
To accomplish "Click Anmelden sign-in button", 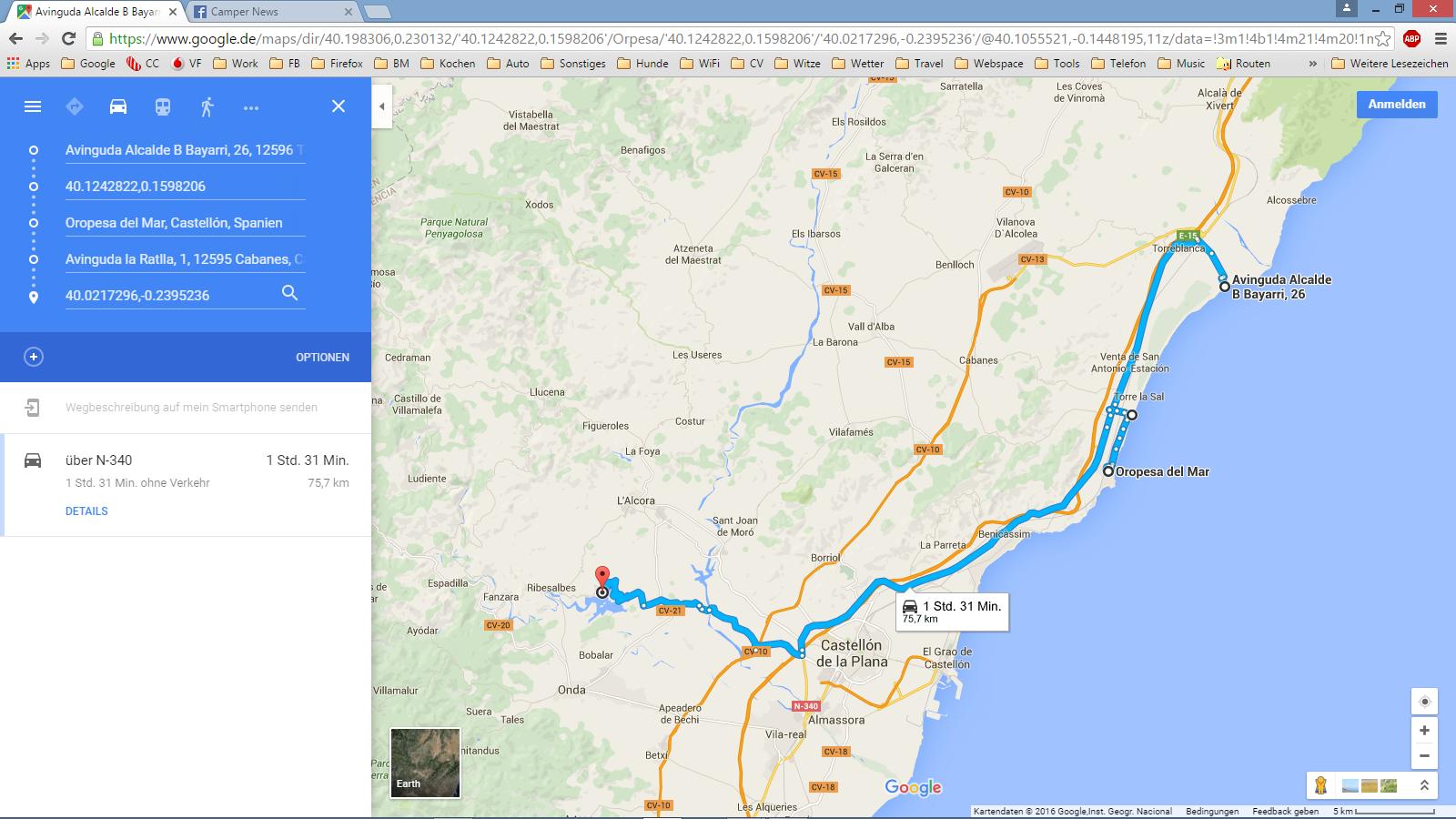I will pyautogui.click(x=1397, y=104).
